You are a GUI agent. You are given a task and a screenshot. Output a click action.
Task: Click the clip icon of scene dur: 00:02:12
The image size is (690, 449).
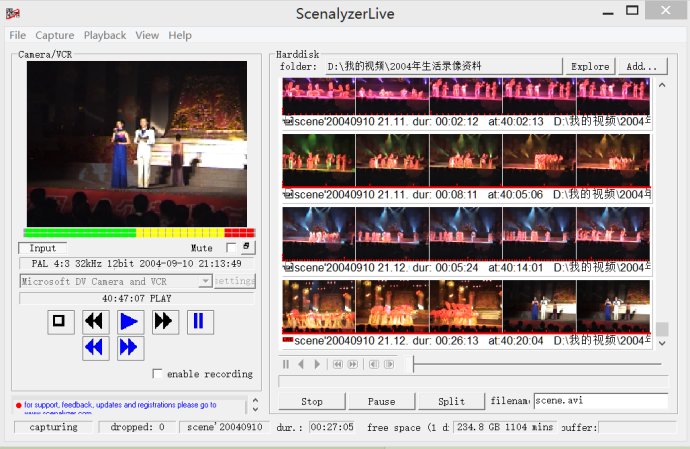[x=288, y=121]
